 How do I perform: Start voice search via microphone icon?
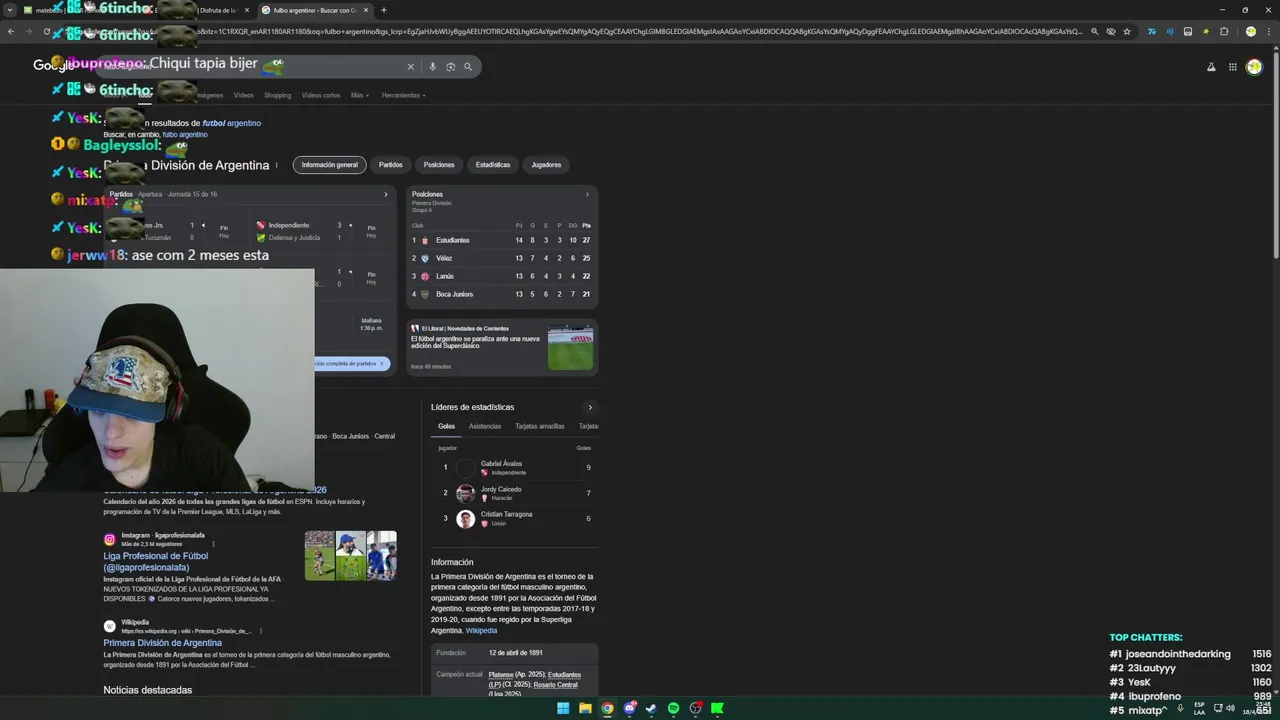(432, 67)
